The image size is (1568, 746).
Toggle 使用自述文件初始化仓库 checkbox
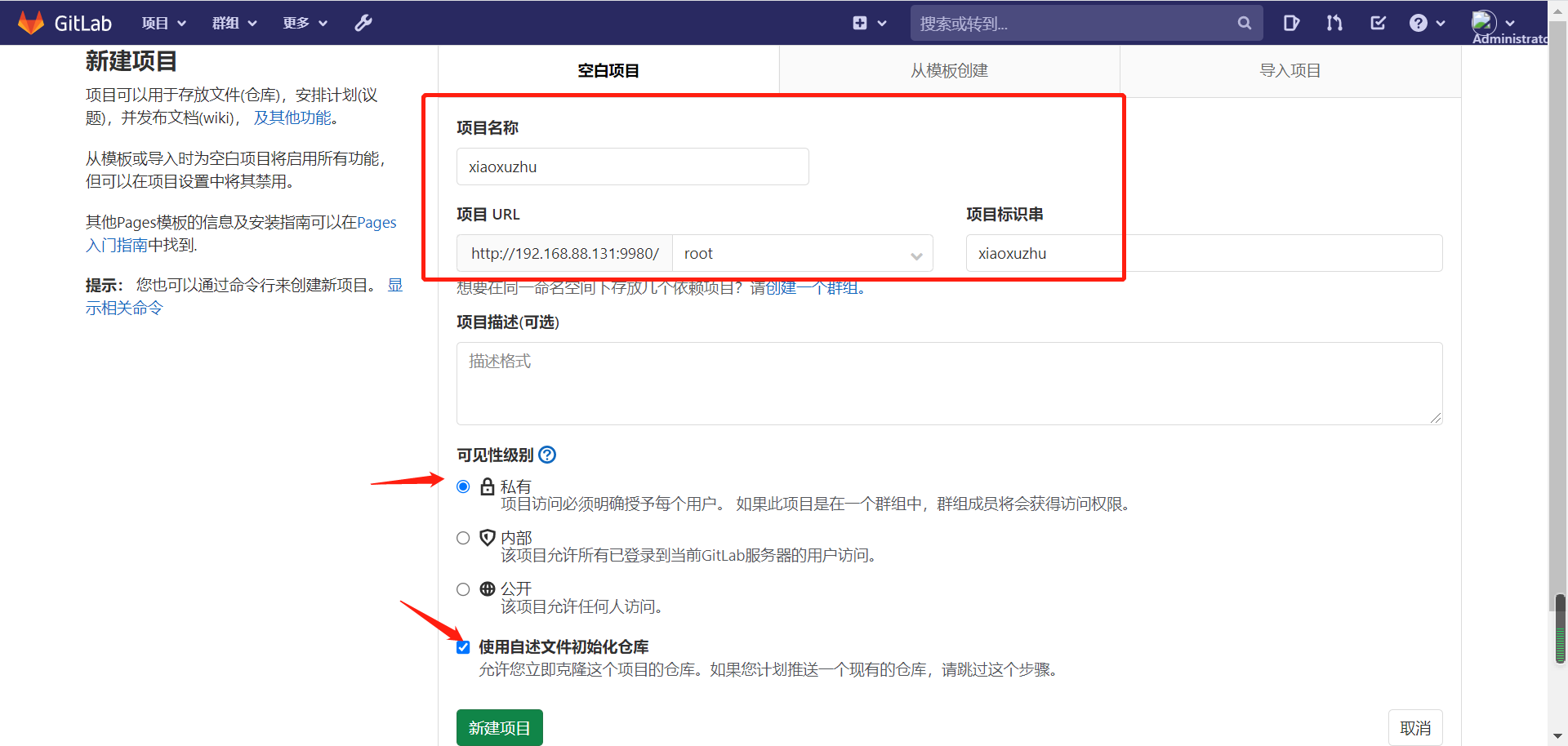463,647
